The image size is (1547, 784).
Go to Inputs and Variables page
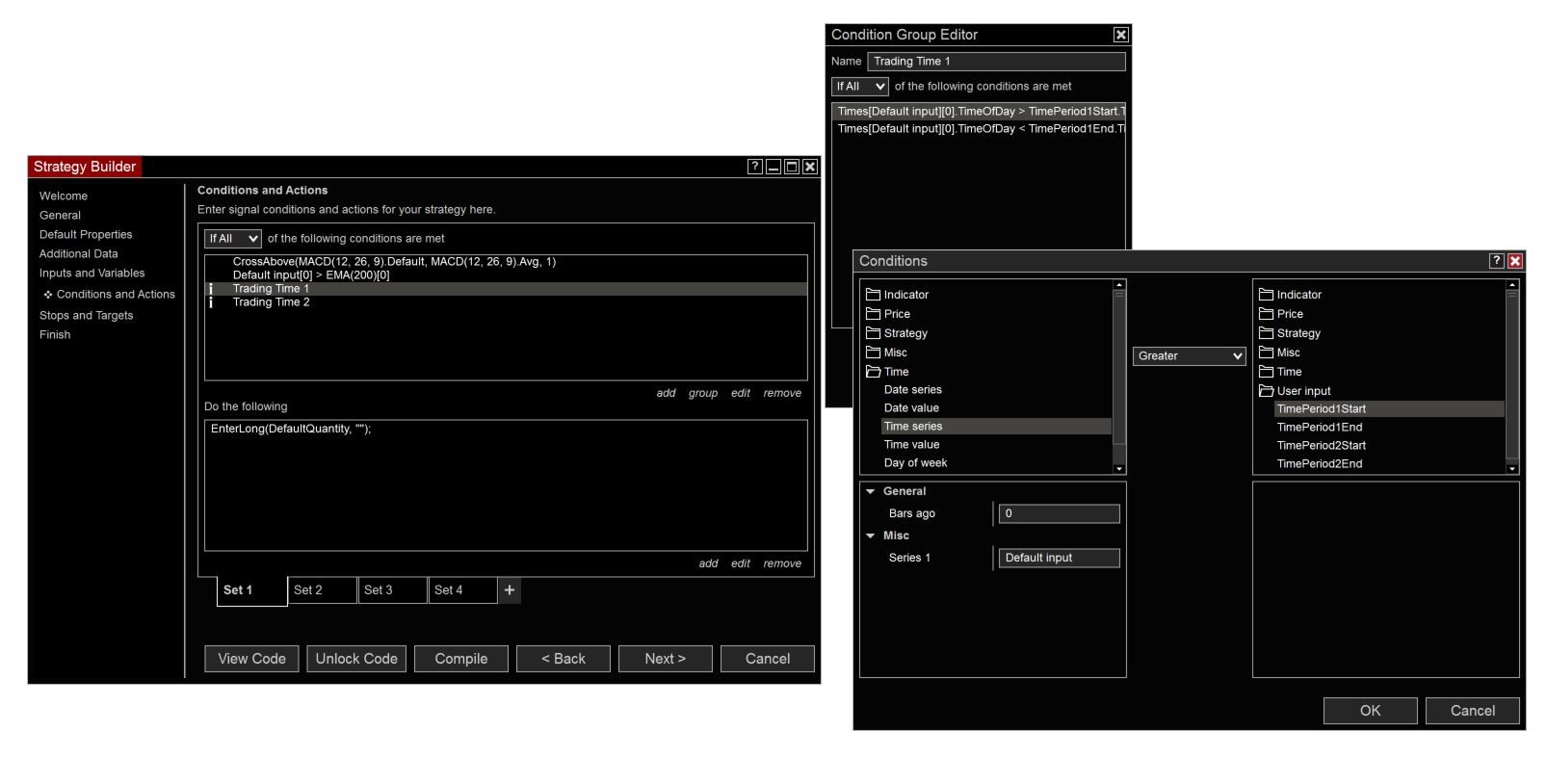point(92,274)
